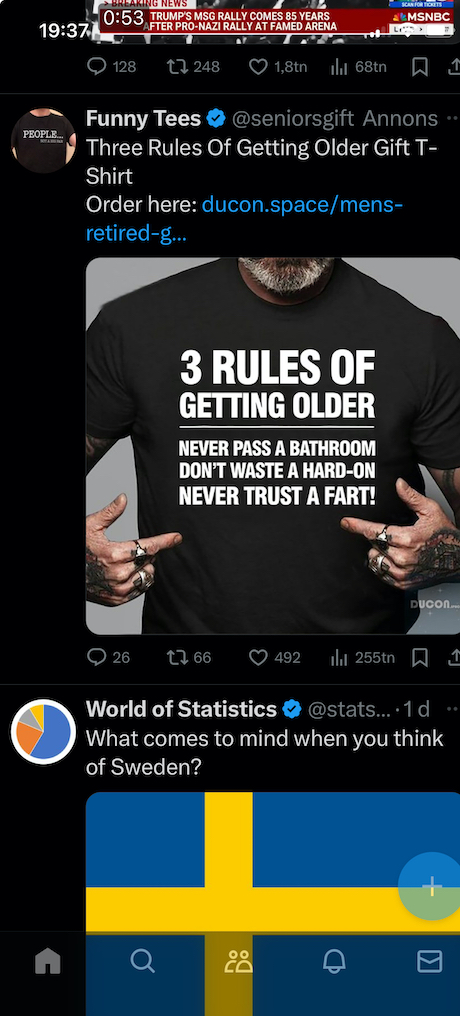The image size is (460, 1016).
Task: Open the 3 Rules of Getting Older image
Action: coord(273,446)
